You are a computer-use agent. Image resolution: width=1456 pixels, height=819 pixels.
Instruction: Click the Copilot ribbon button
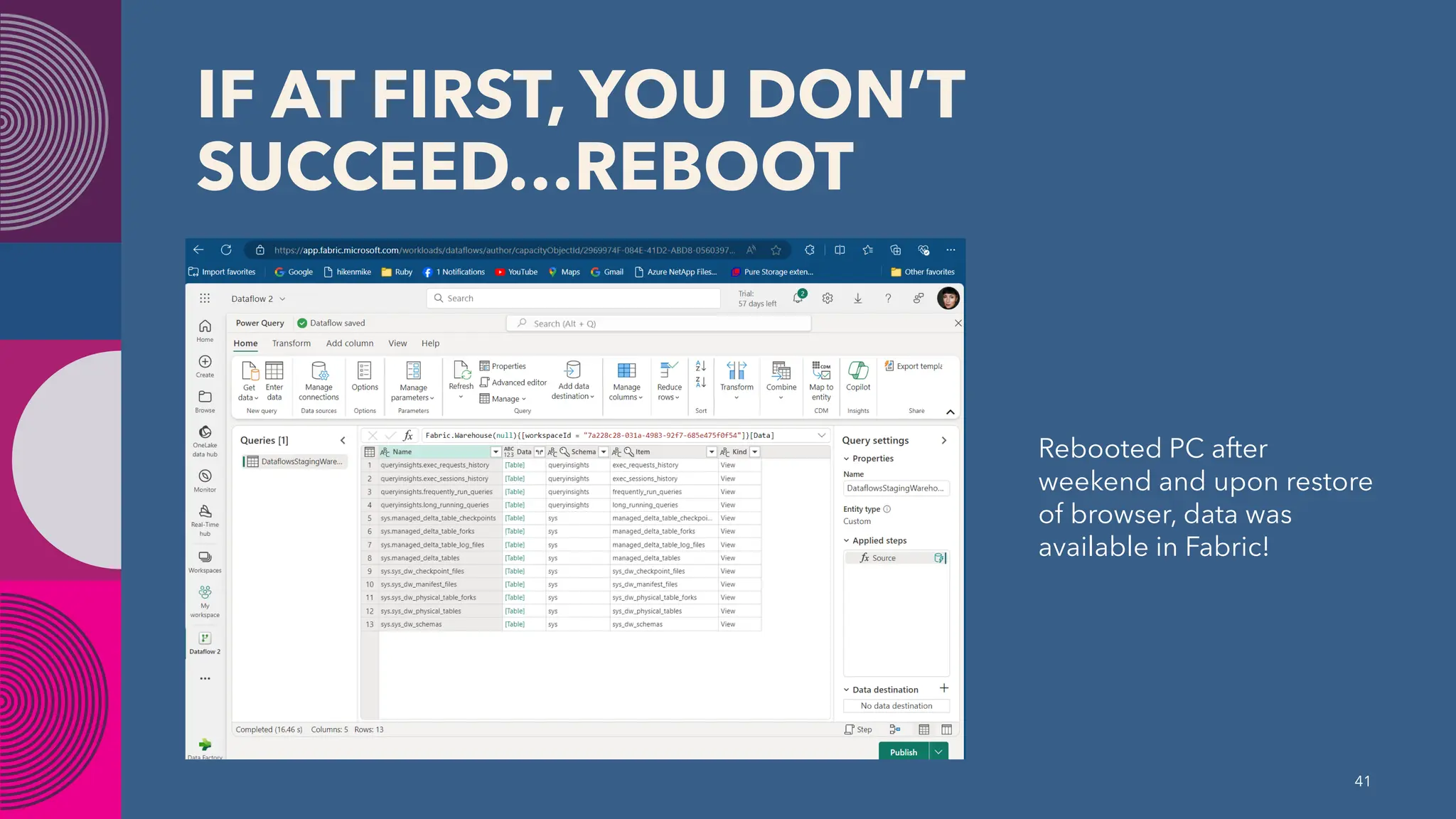pos(858,377)
